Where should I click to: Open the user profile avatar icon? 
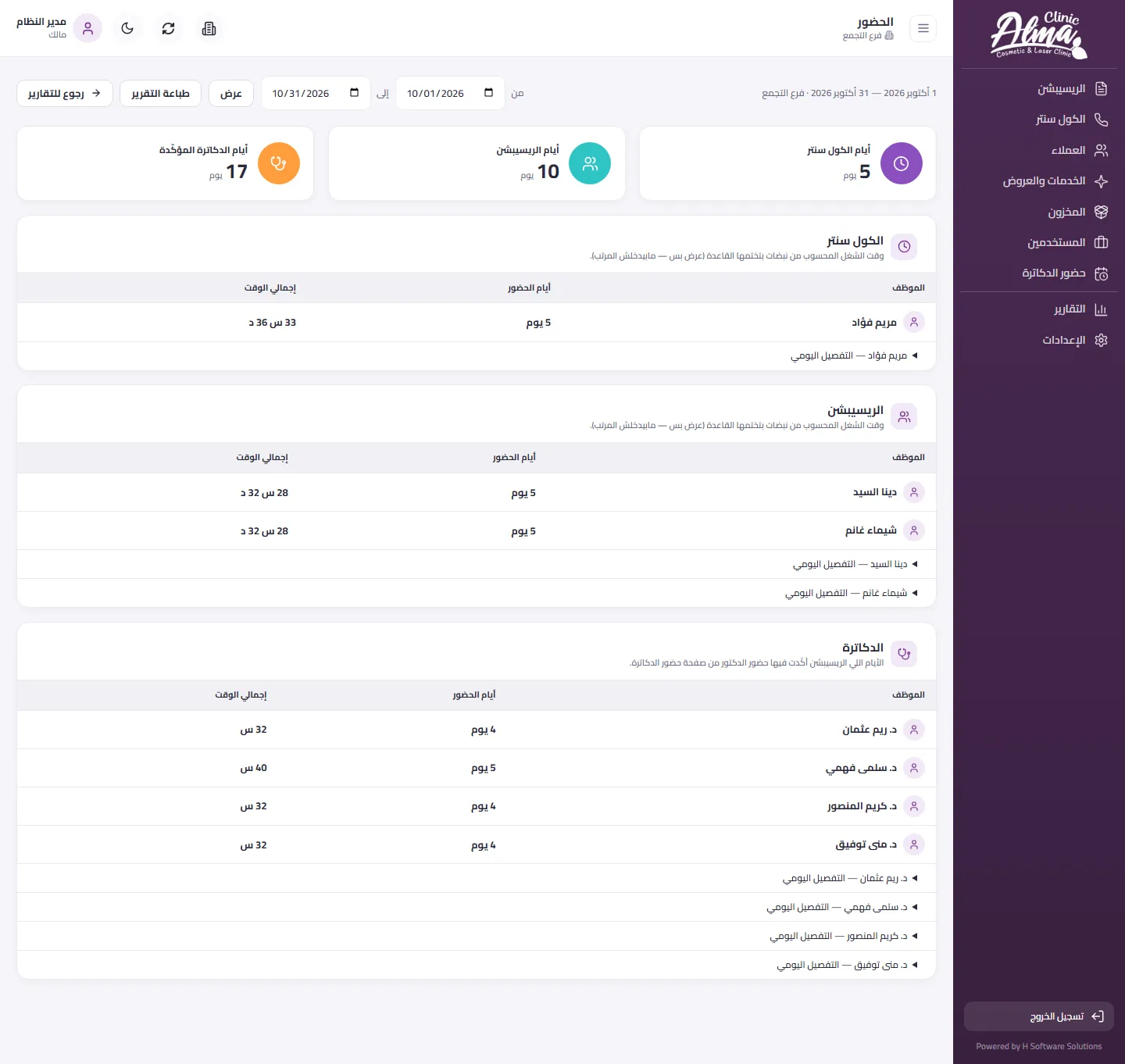point(87,29)
